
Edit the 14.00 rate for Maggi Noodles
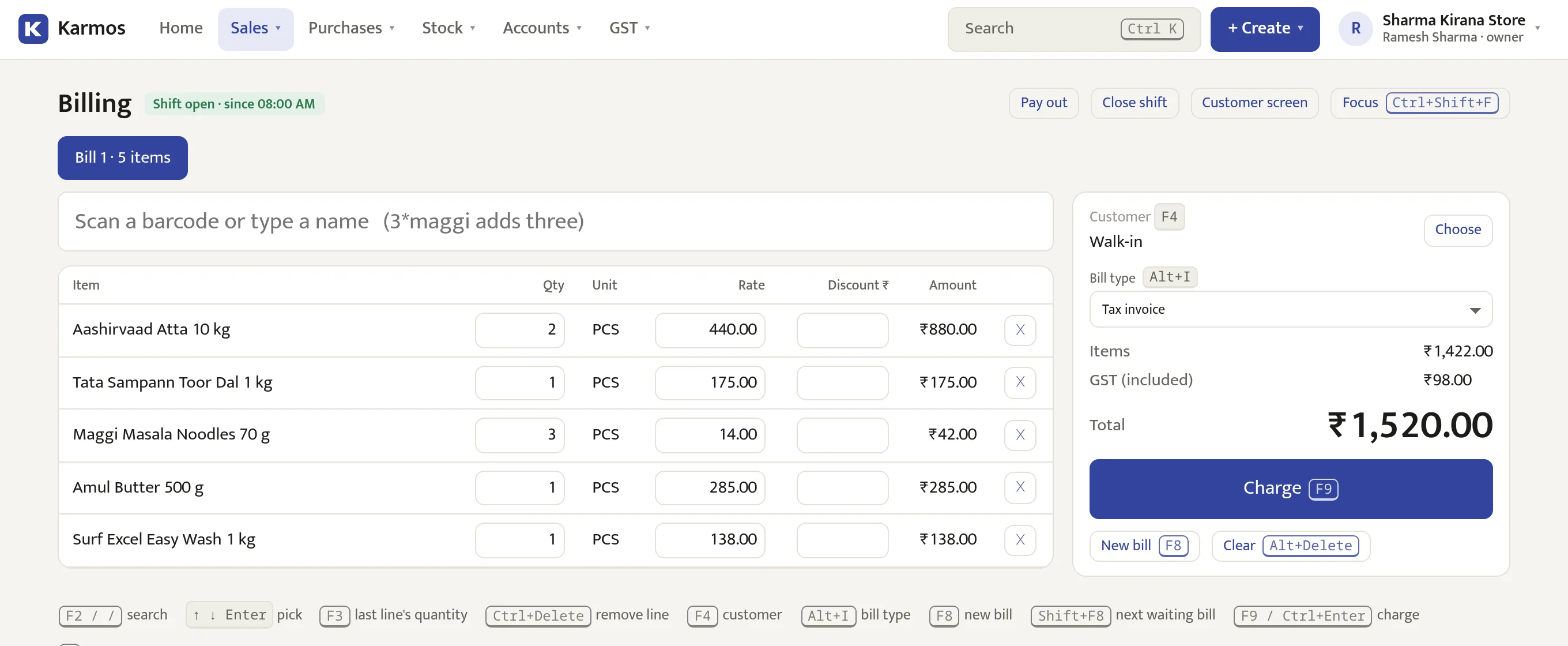click(x=710, y=435)
